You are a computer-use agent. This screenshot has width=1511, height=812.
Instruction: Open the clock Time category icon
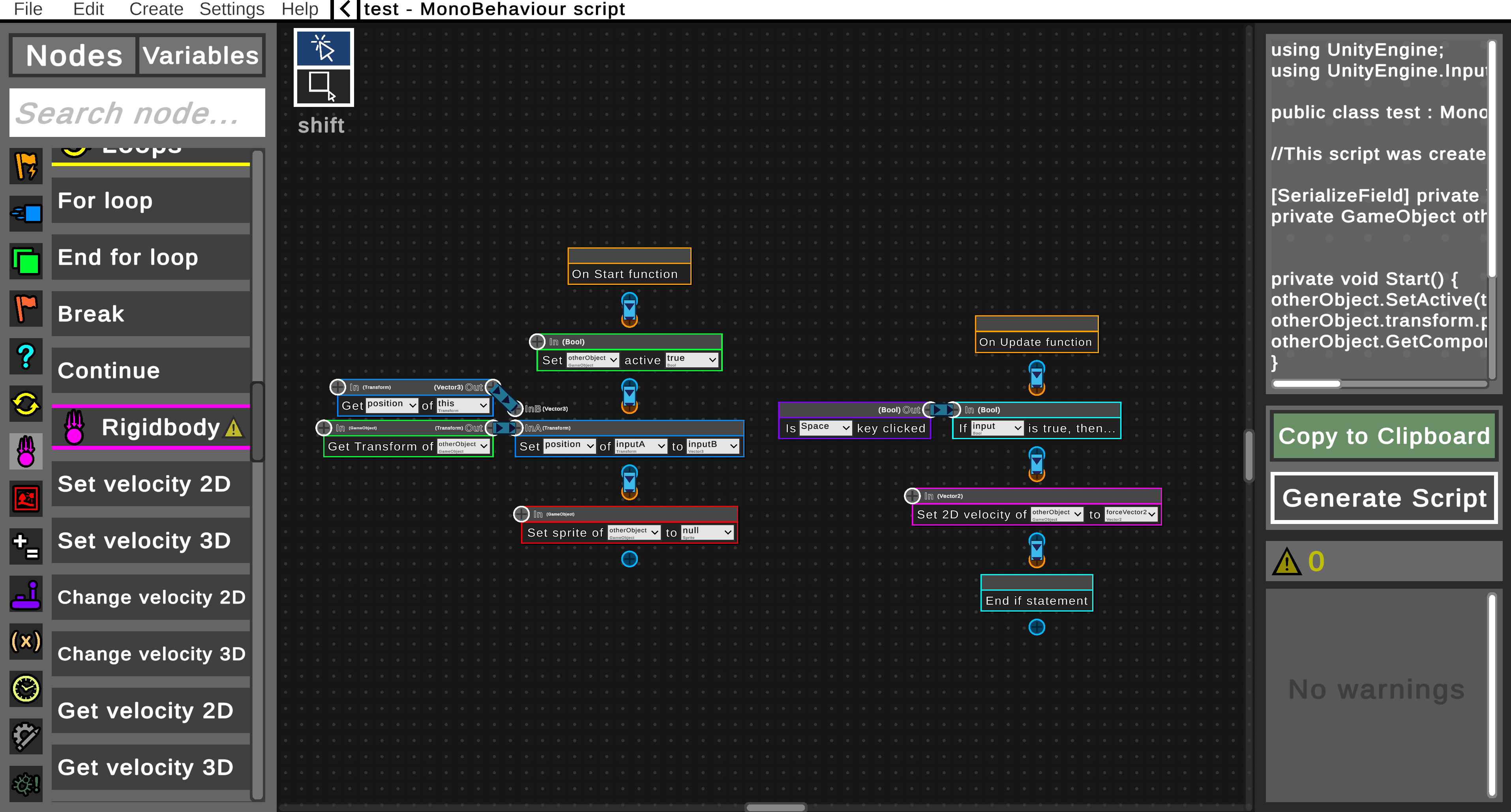(x=26, y=689)
